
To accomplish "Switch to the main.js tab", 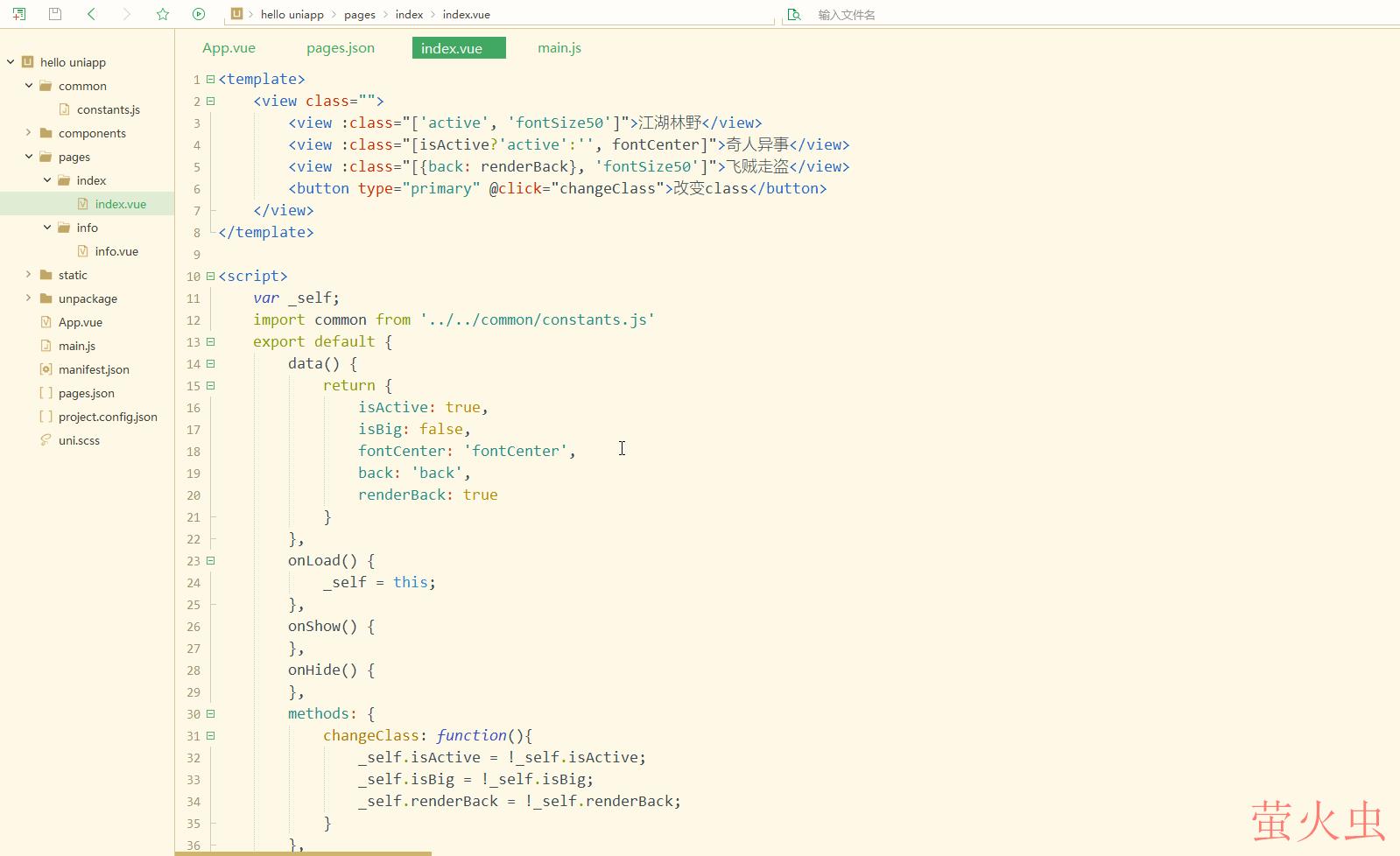I will coord(559,48).
